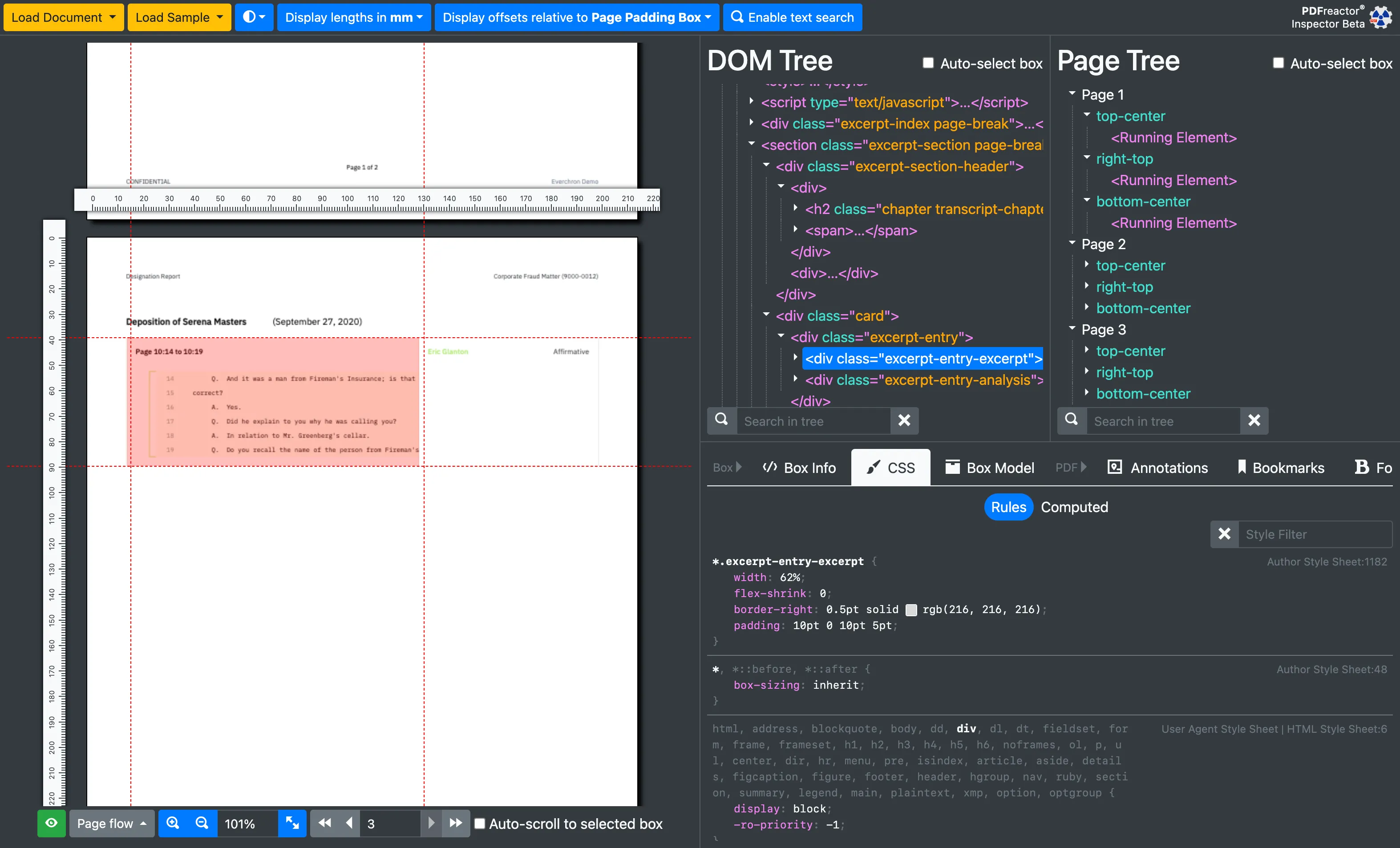Open Display lengths in mm dropdown
The height and width of the screenshot is (848, 1400).
(354, 17)
